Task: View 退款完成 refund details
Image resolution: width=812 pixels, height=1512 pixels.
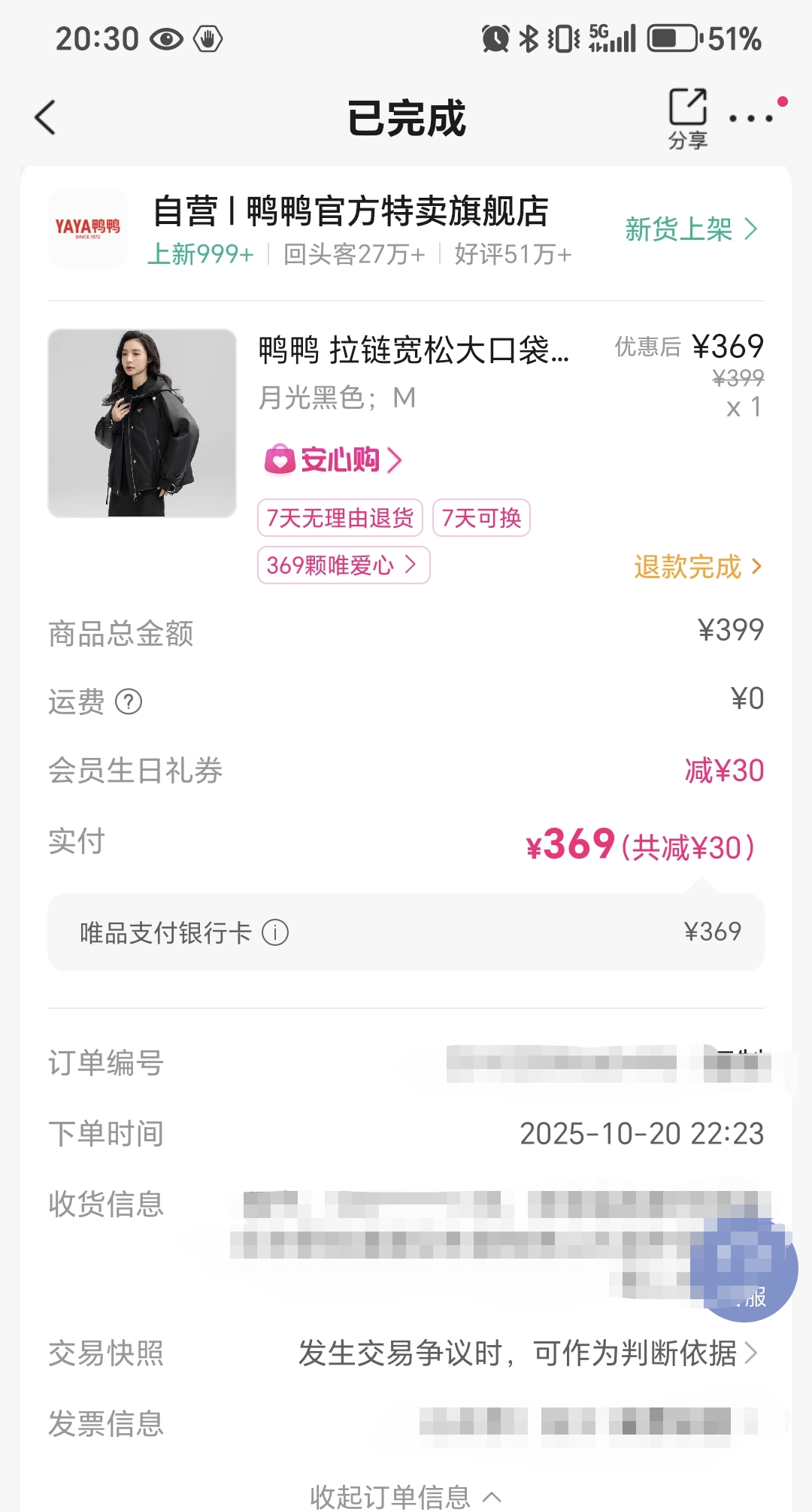Action: pos(698,567)
